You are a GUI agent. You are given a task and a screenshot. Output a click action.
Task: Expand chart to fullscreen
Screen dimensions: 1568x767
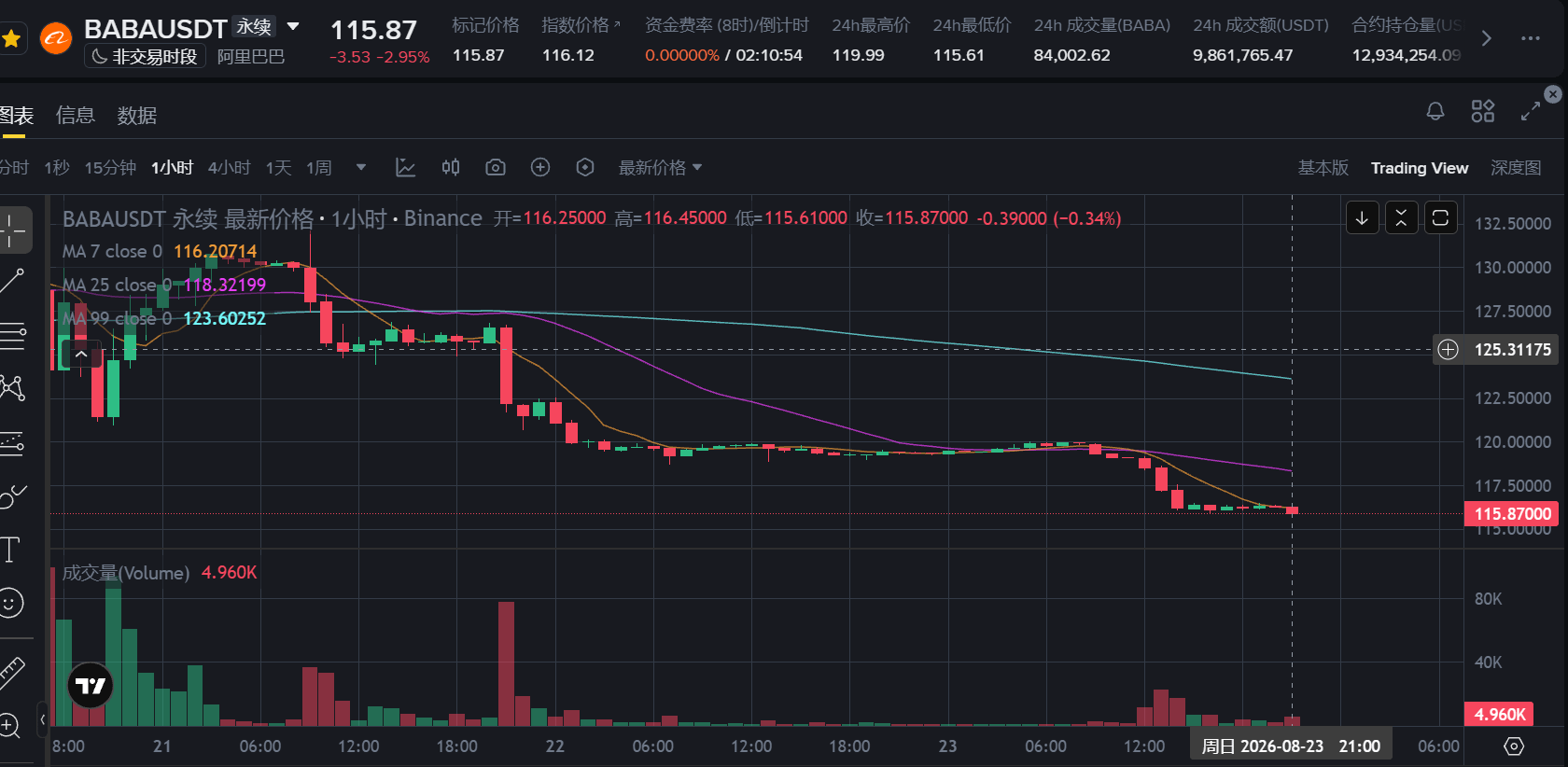click(x=1530, y=112)
